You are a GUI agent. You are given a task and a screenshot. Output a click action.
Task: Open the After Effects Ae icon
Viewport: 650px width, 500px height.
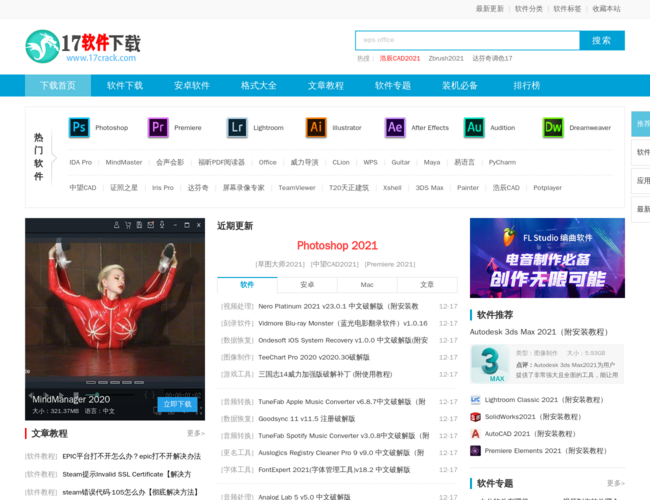(395, 127)
